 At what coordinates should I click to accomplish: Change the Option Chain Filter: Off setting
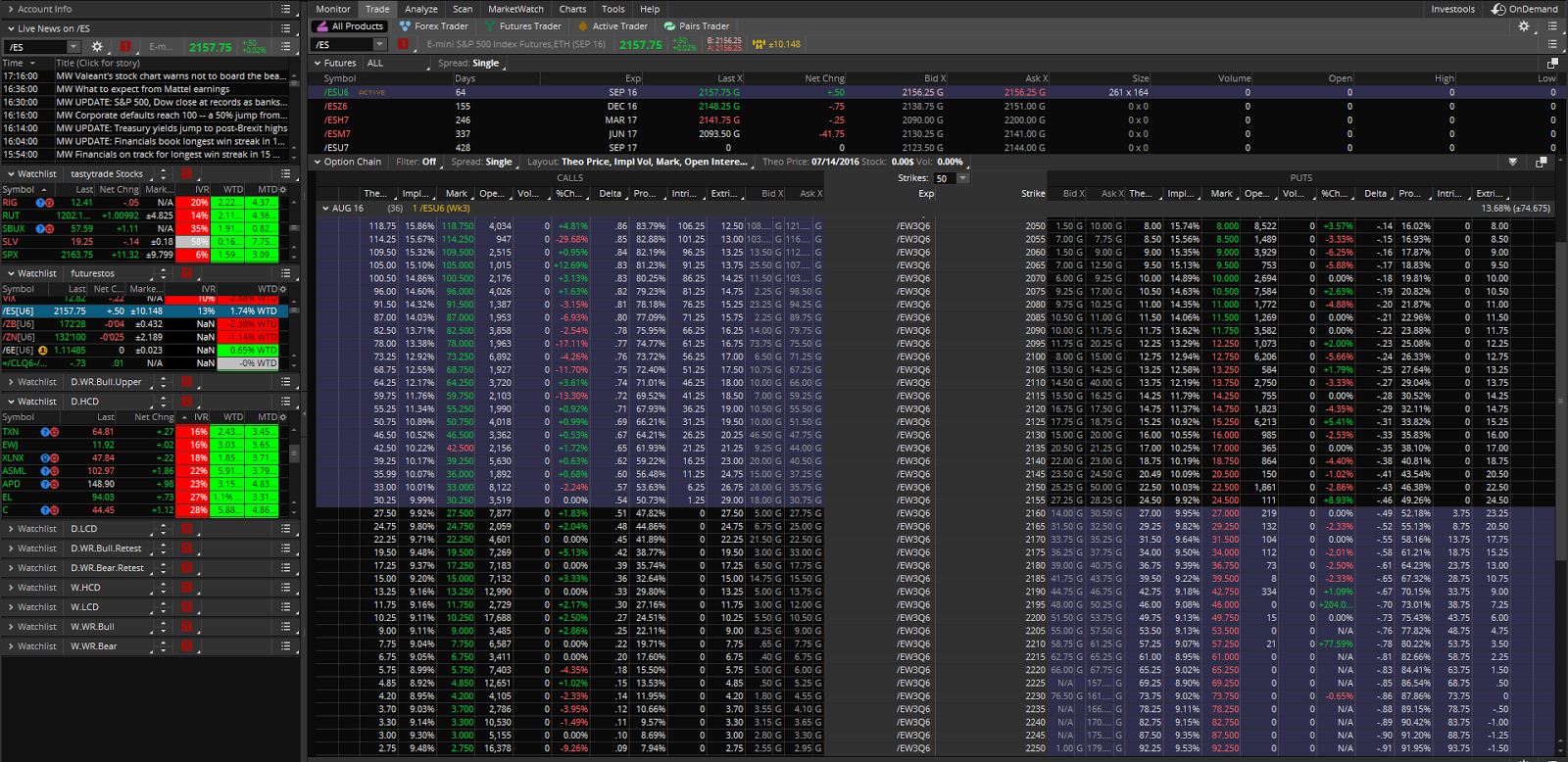[x=416, y=162]
